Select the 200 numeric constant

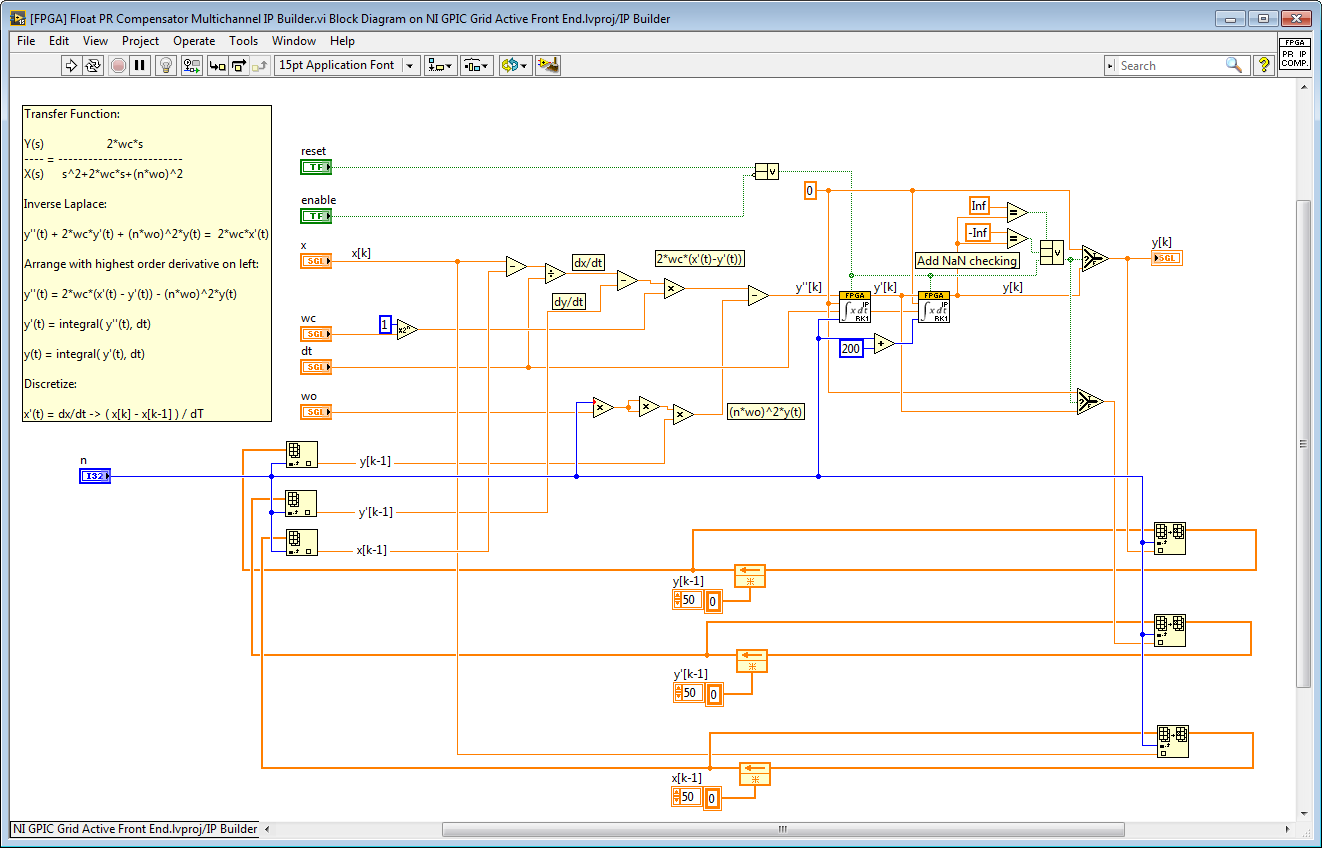(x=851, y=348)
